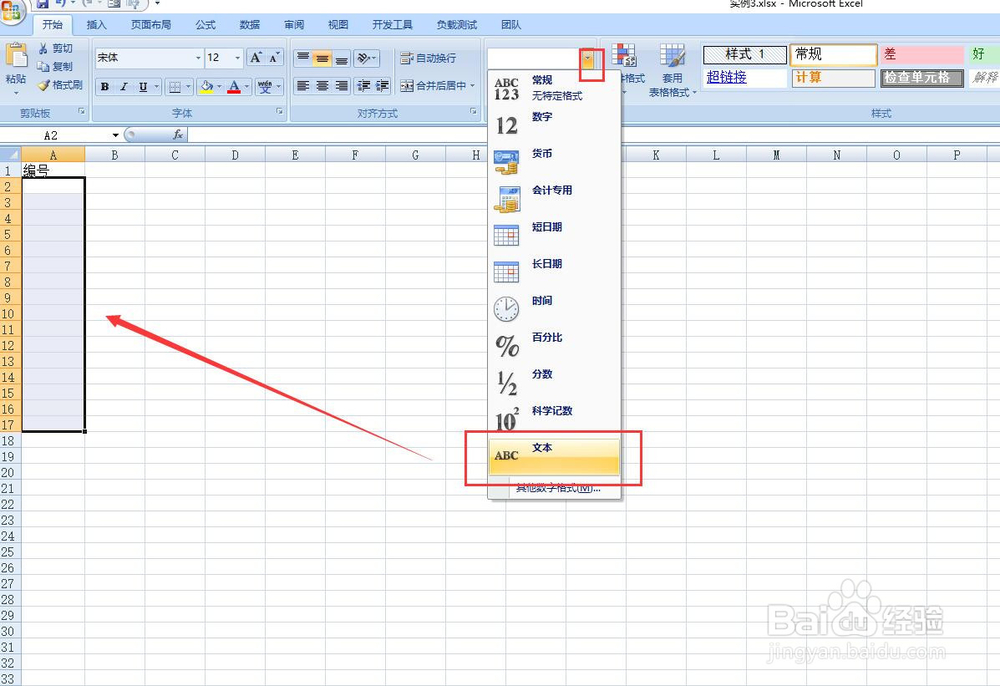This screenshot has width=1000, height=686.
Task: Switch to the 插入 (Insert) tab
Action: point(96,25)
